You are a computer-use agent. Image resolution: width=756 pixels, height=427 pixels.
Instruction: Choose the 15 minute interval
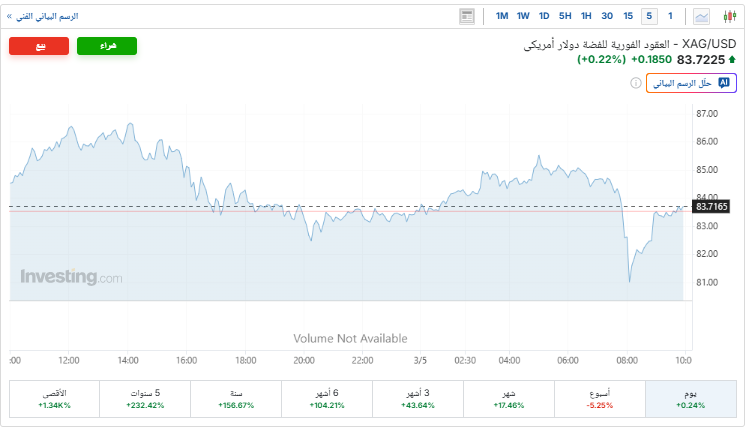(x=627, y=16)
